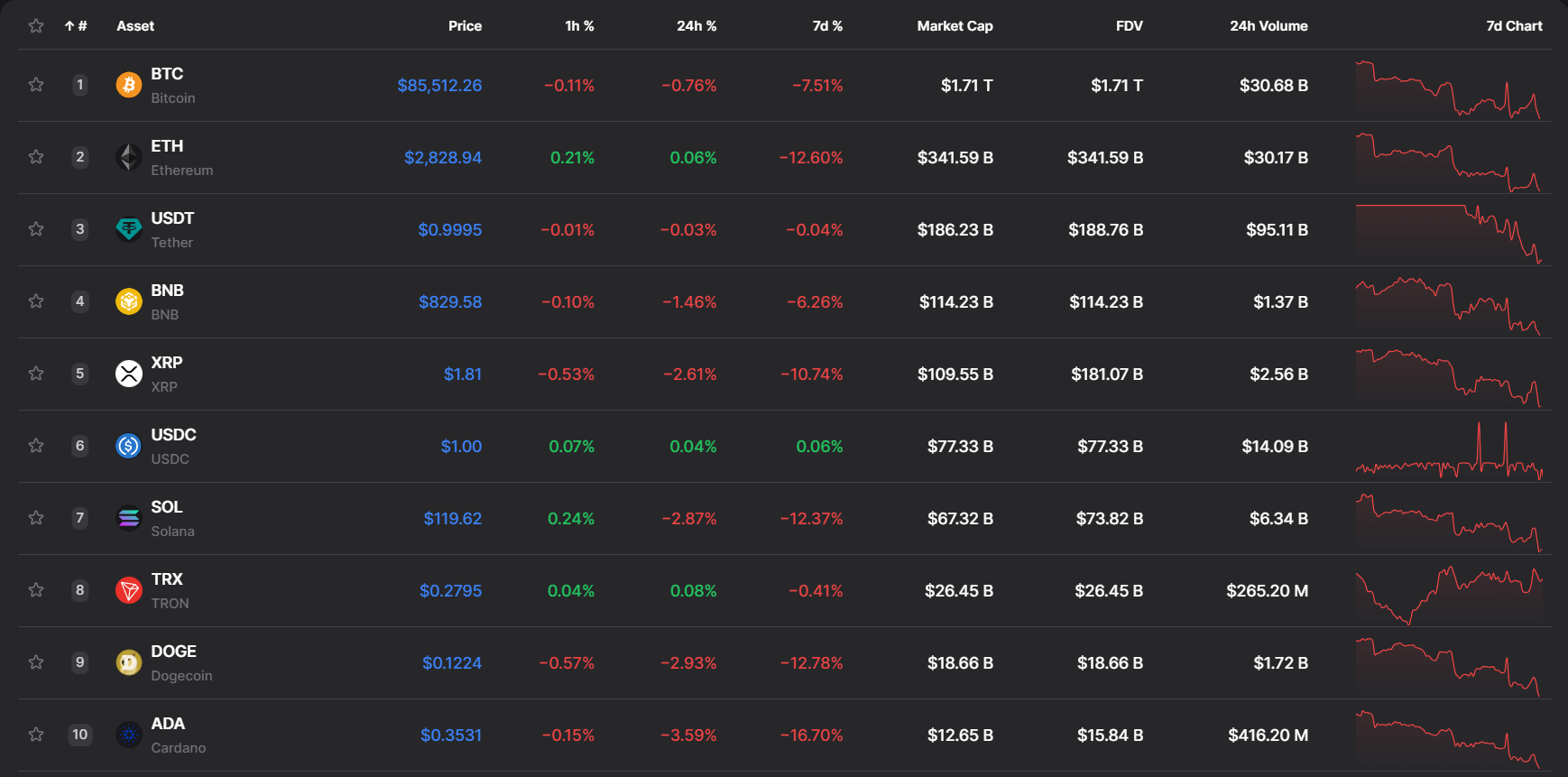Click the TRON logo icon
This screenshot has height=777, width=1568.
click(x=129, y=590)
